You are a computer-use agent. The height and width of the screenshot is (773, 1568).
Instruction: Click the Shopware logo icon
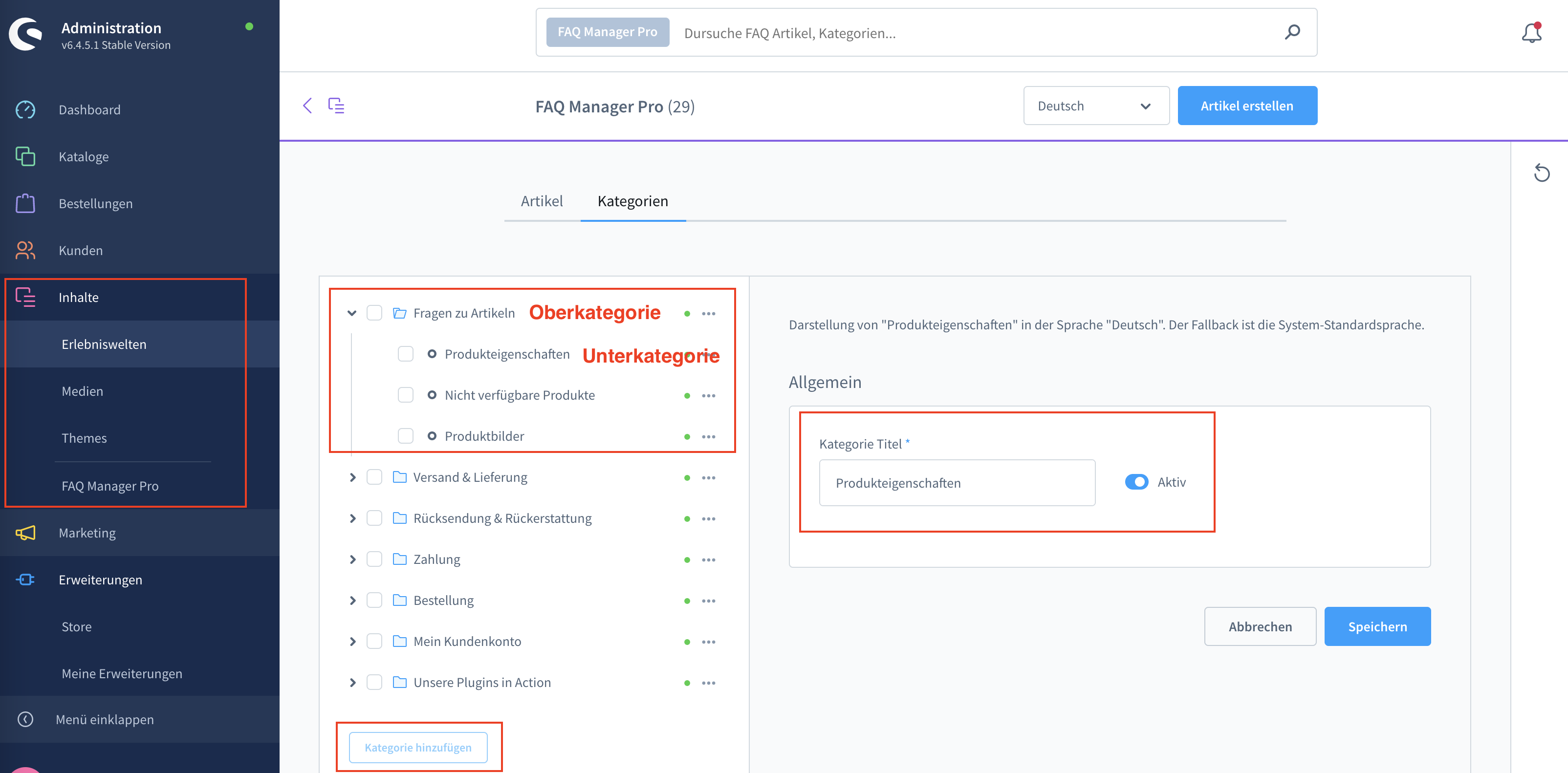[x=25, y=35]
